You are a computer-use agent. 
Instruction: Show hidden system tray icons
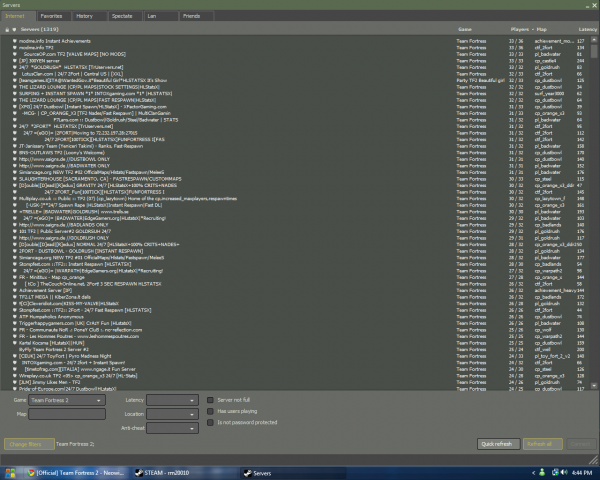(x=533, y=473)
